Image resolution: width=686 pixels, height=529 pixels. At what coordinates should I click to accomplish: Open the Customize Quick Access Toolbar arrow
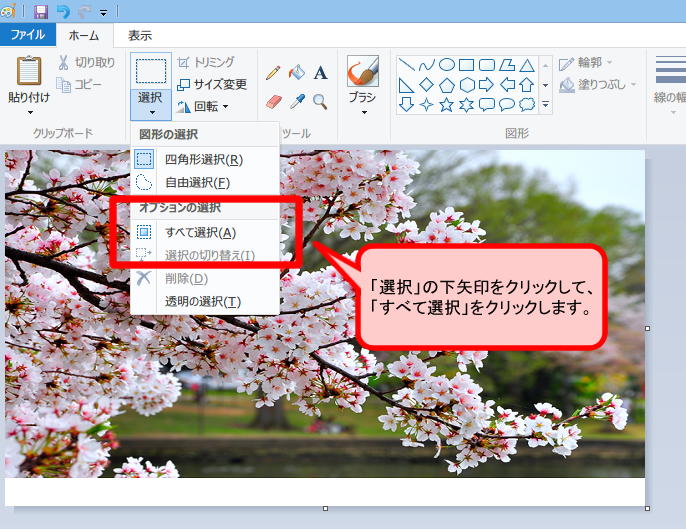pos(104,13)
